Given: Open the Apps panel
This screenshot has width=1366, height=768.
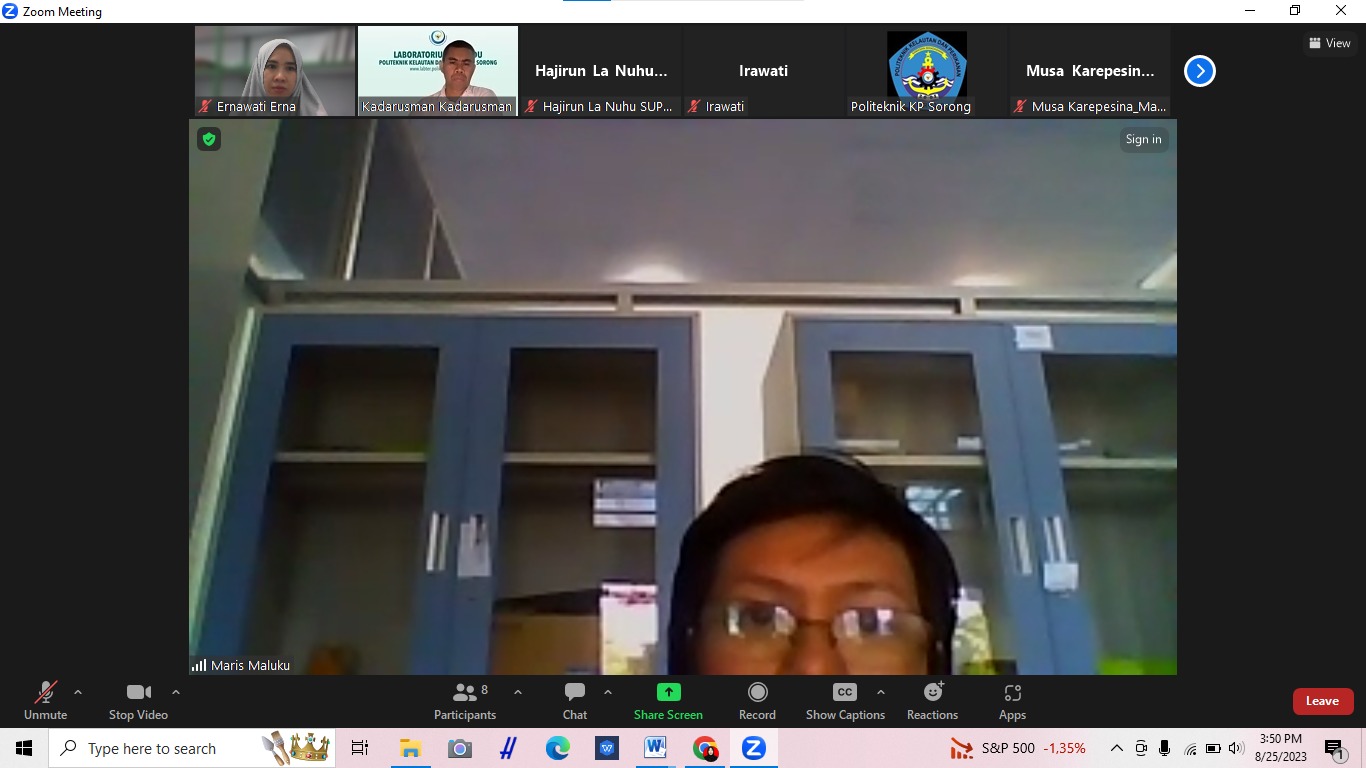Looking at the screenshot, I should coord(1012,701).
